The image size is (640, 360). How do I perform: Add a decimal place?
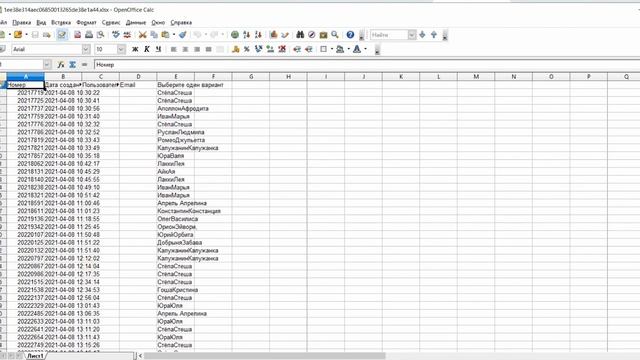tap(270, 49)
